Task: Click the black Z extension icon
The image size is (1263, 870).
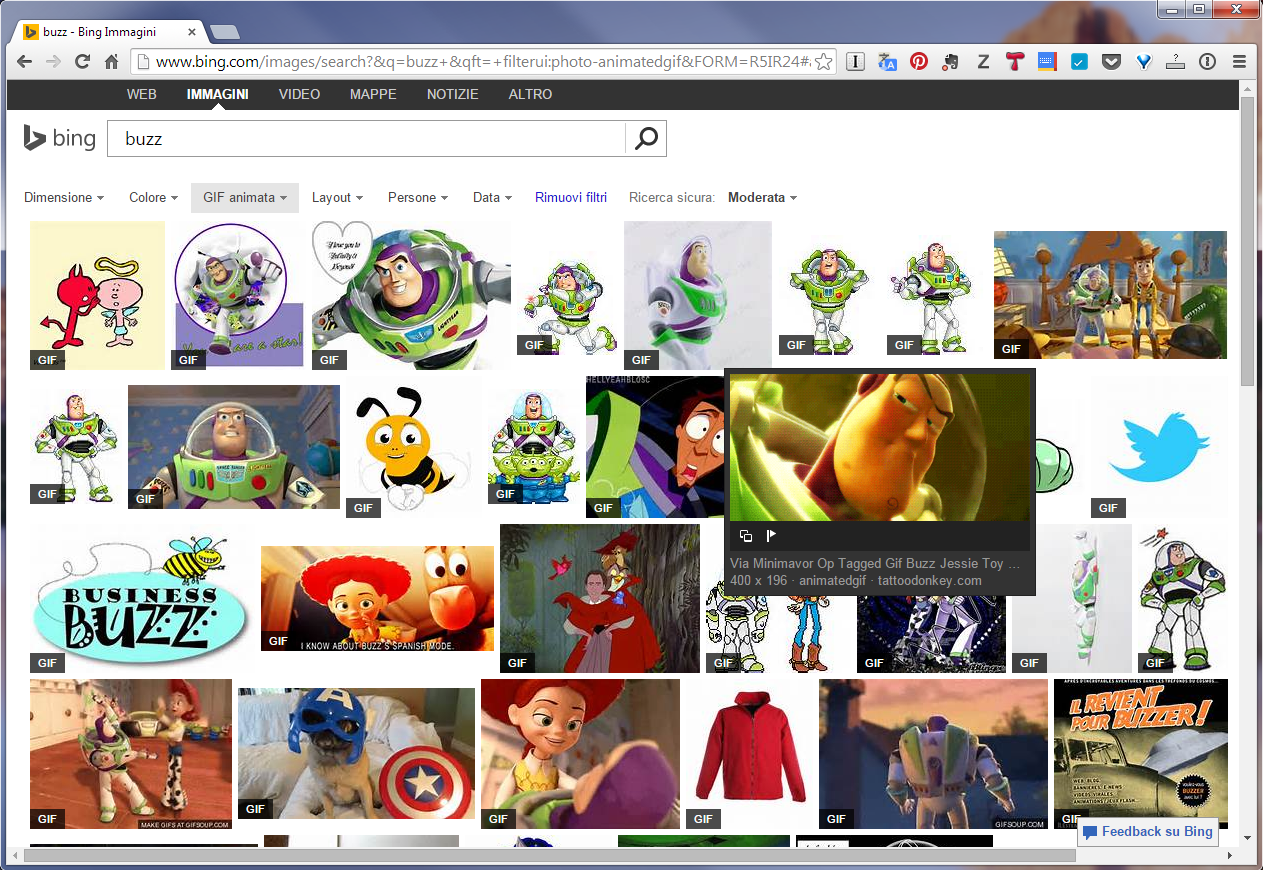Action: (x=983, y=62)
